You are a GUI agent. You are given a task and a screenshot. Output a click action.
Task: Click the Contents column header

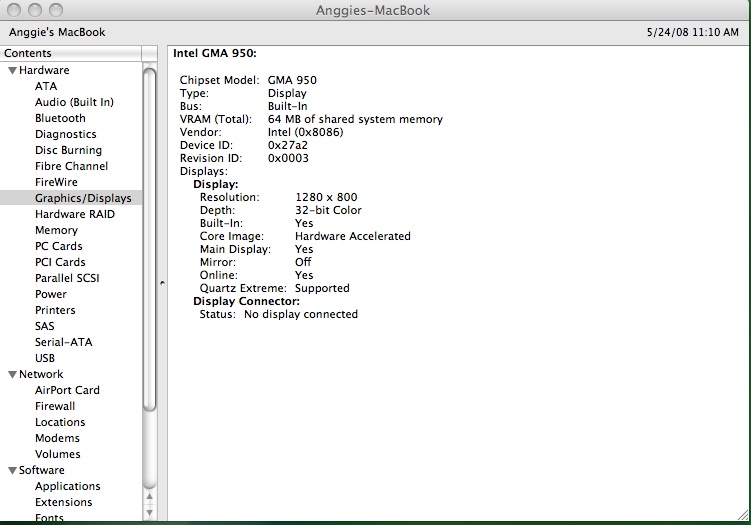71,53
